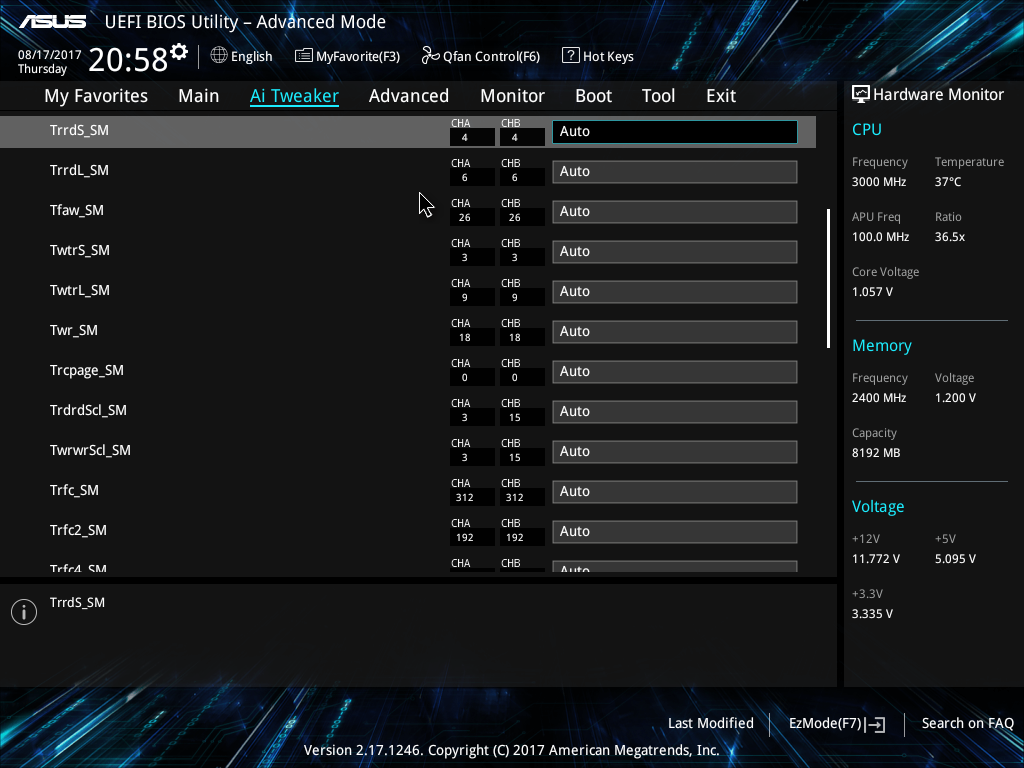
Task: Open the Boot tab
Action: click(x=594, y=96)
